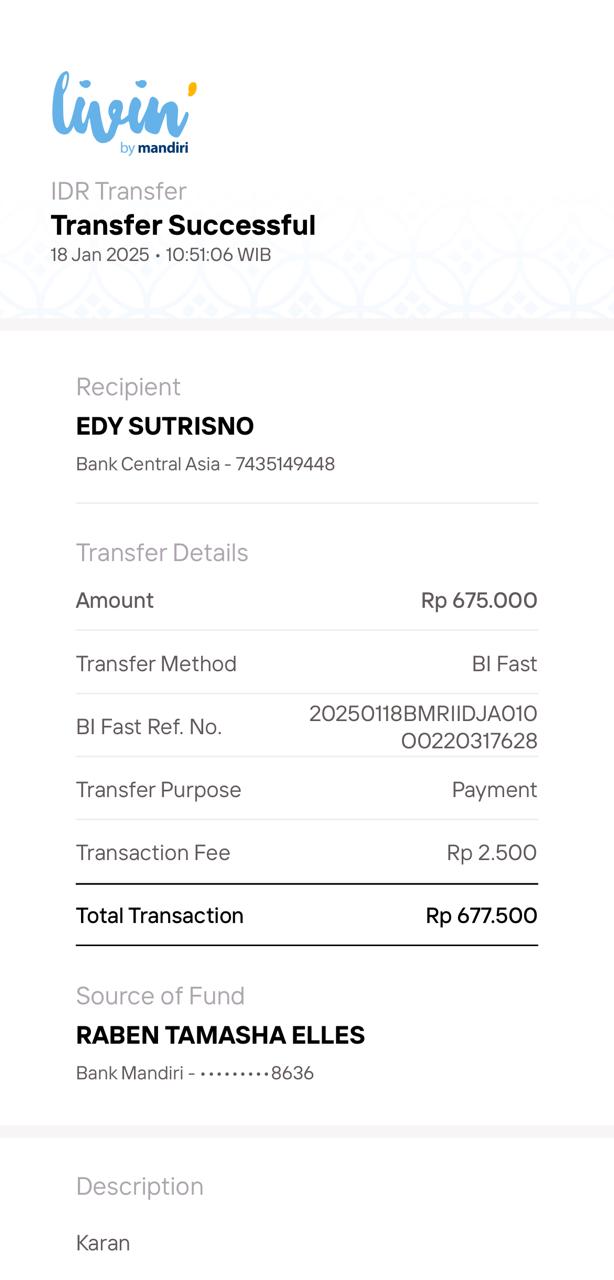This screenshot has width=614, height=1280.
Task: Click the BI Fast reference number
Action: [x=423, y=727]
